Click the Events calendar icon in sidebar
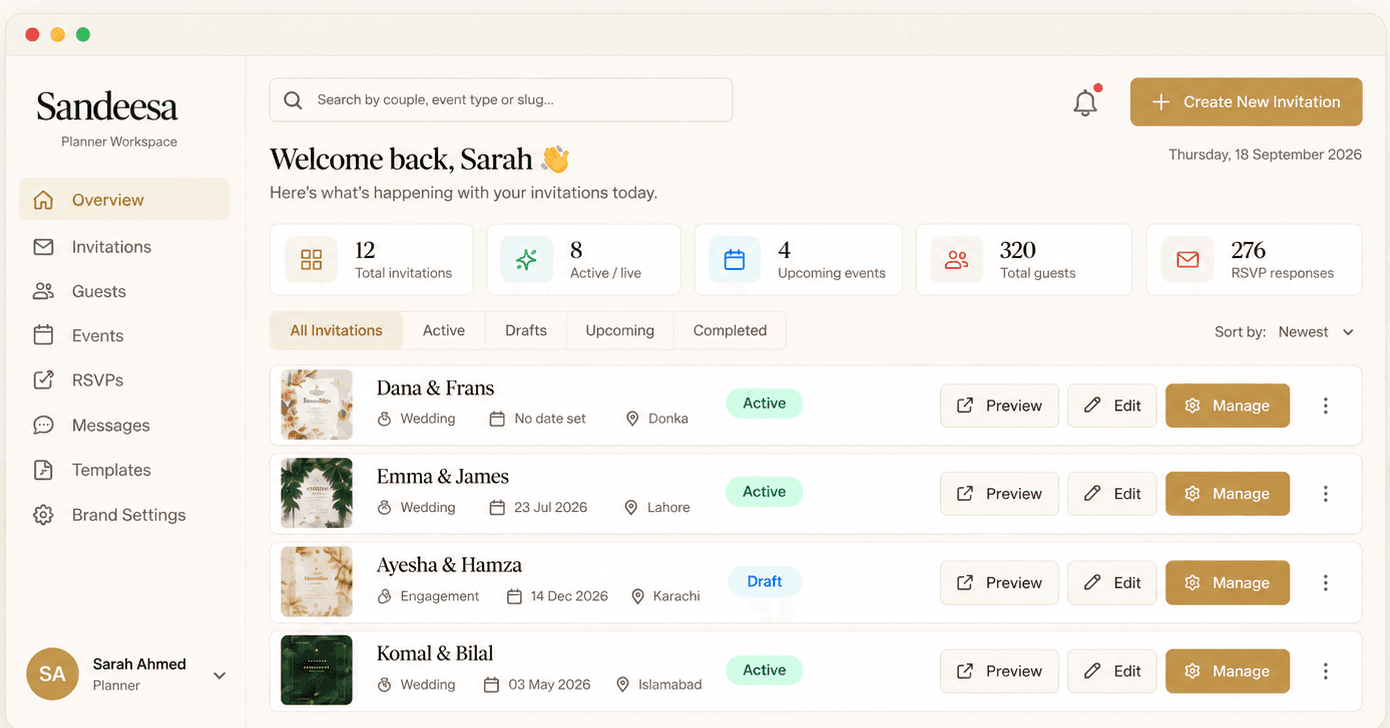1390x728 pixels. (43, 335)
